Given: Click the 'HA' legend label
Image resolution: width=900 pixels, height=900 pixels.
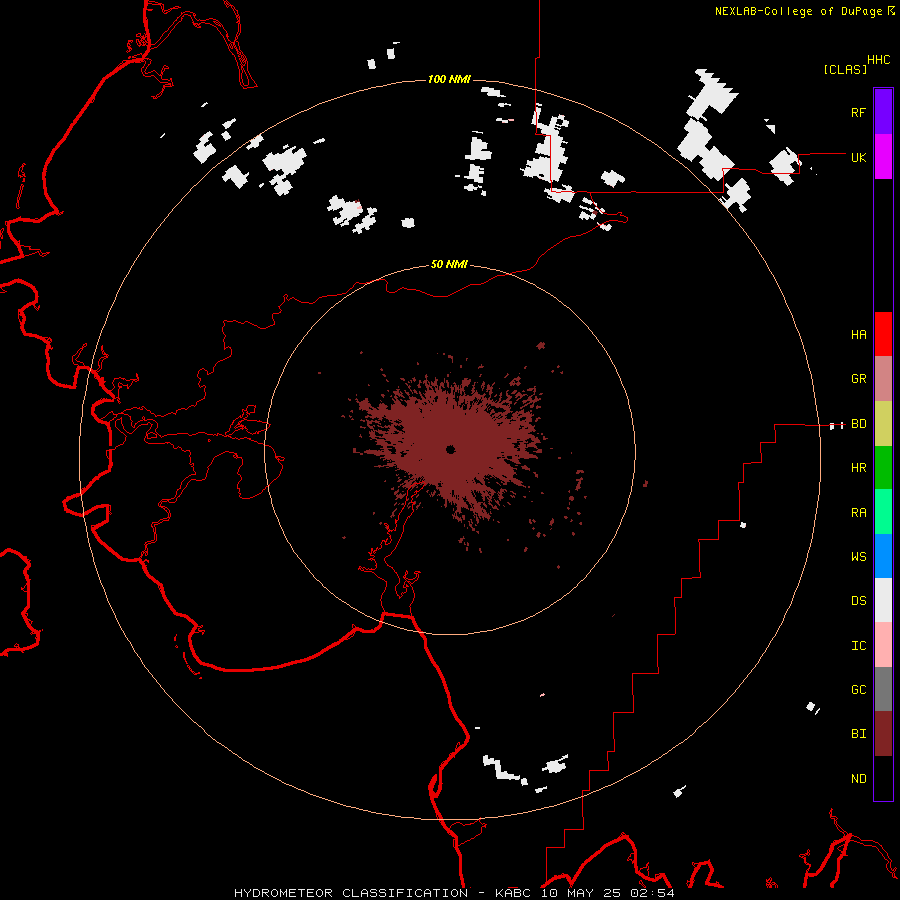Looking at the screenshot, I should coord(859,335).
